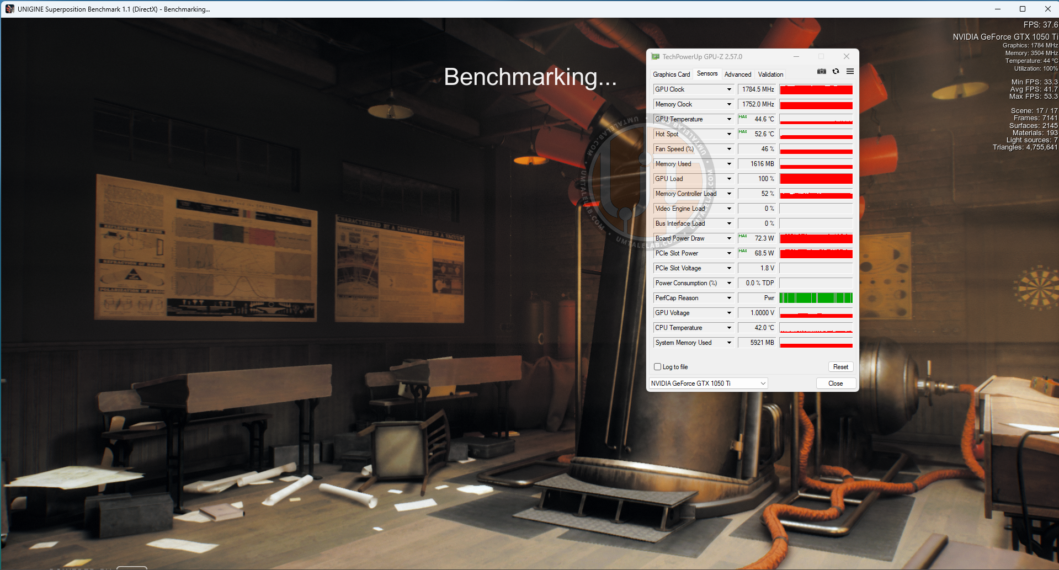This screenshot has height=570, width=1059.
Task: Click the 1.0000 V GPU voltage value
Action: (757, 313)
